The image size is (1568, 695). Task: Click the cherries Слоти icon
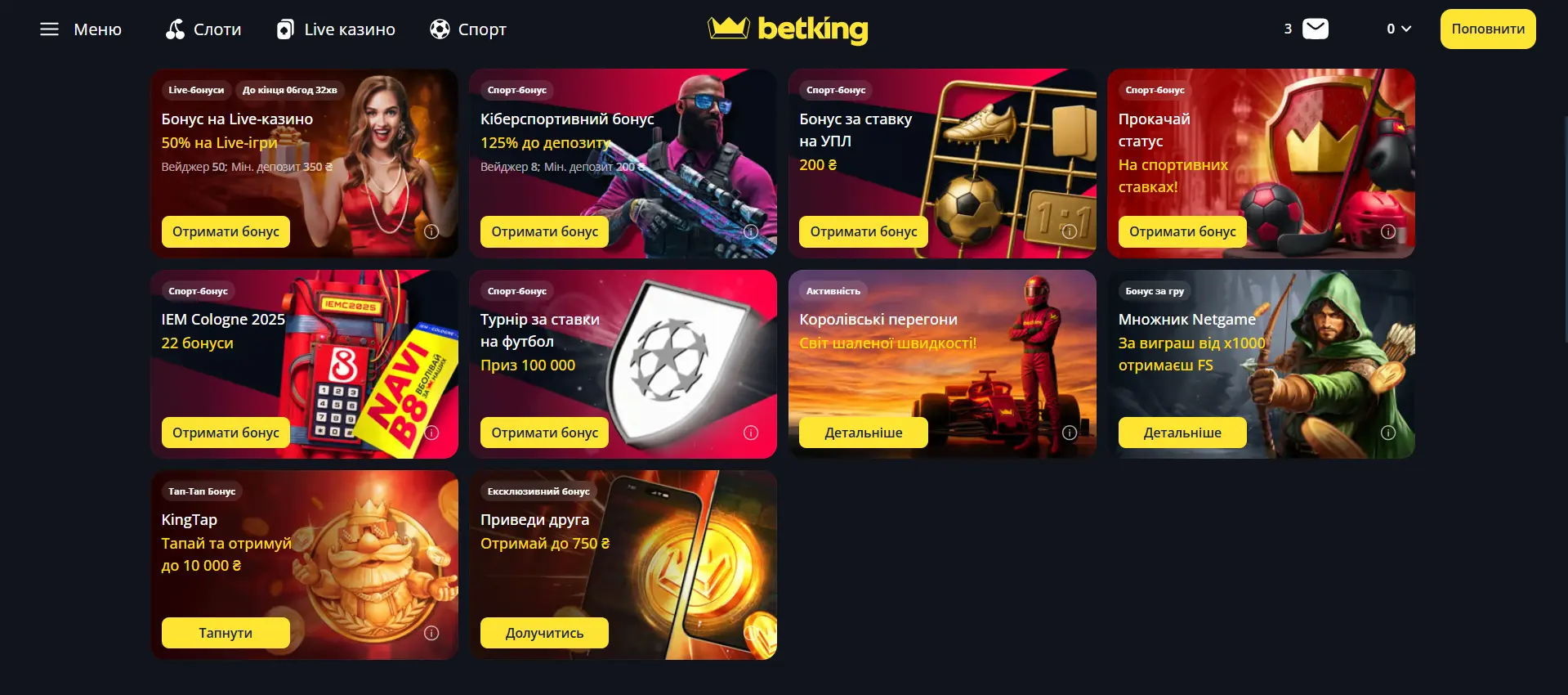click(175, 29)
